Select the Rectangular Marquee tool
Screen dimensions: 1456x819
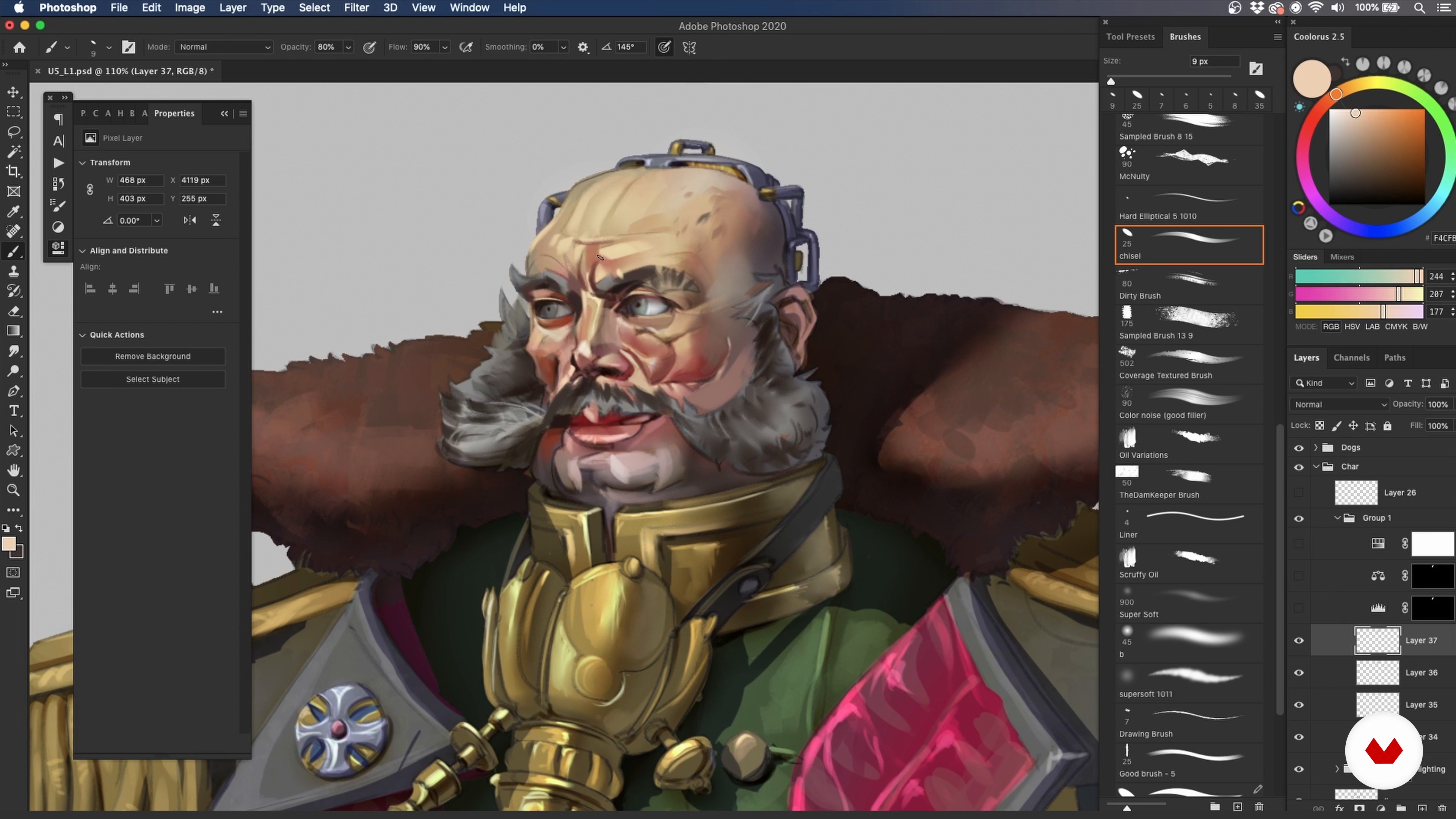[x=14, y=112]
